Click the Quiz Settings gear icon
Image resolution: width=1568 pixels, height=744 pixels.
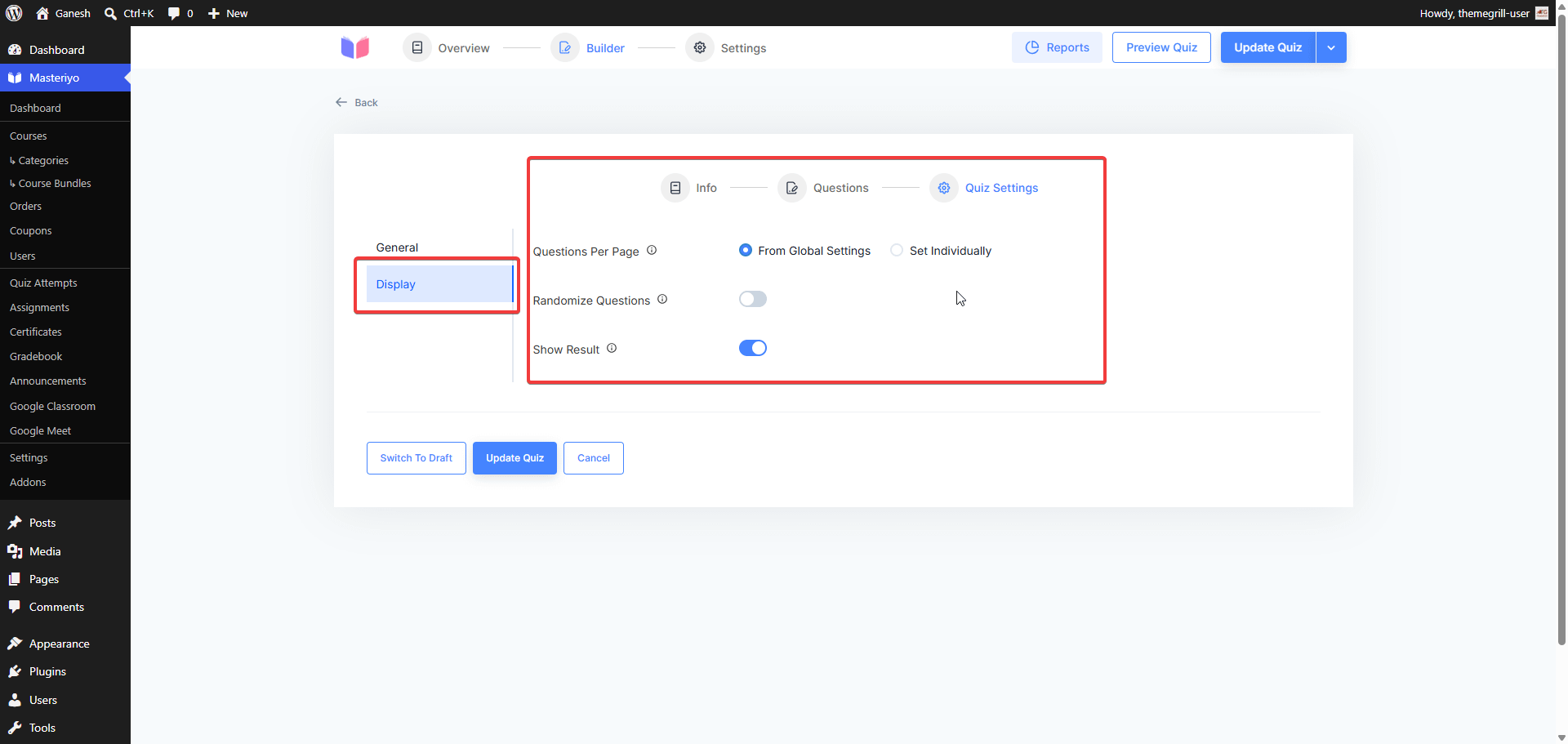pos(944,188)
